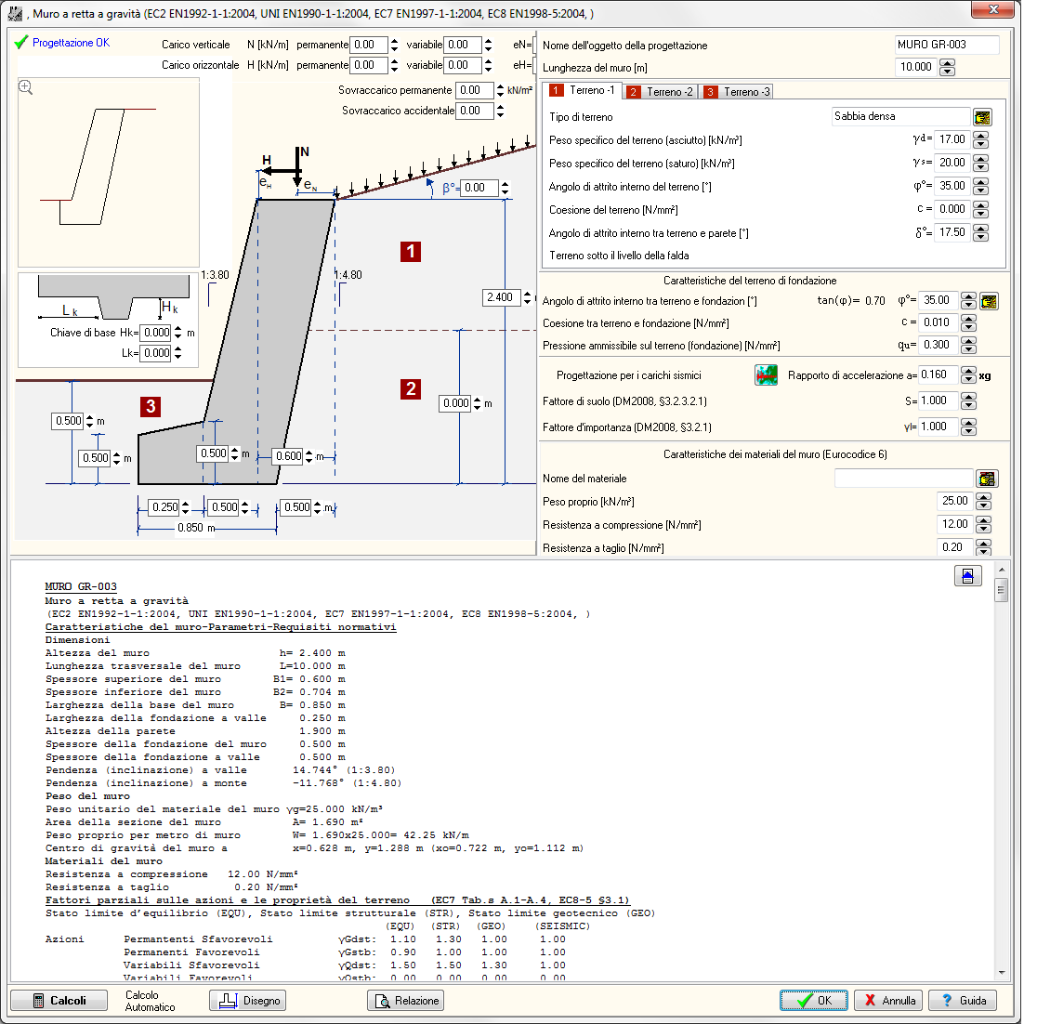The width and height of the screenshot is (1050, 1024).
Task: Click the report scrollbar up arrow
Action: tap(1001, 571)
